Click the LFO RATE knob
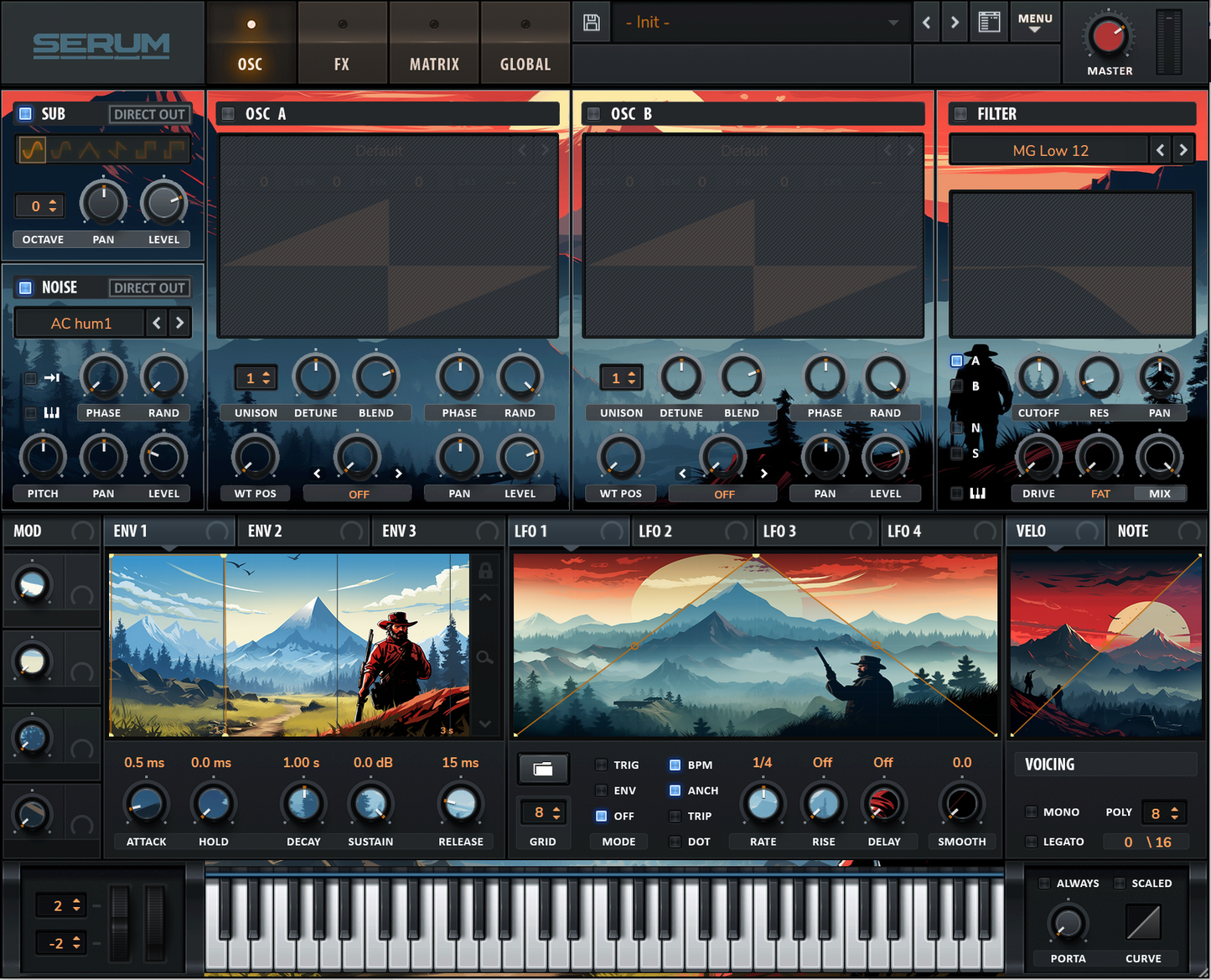The height and width of the screenshot is (980, 1211). point(763,804)
